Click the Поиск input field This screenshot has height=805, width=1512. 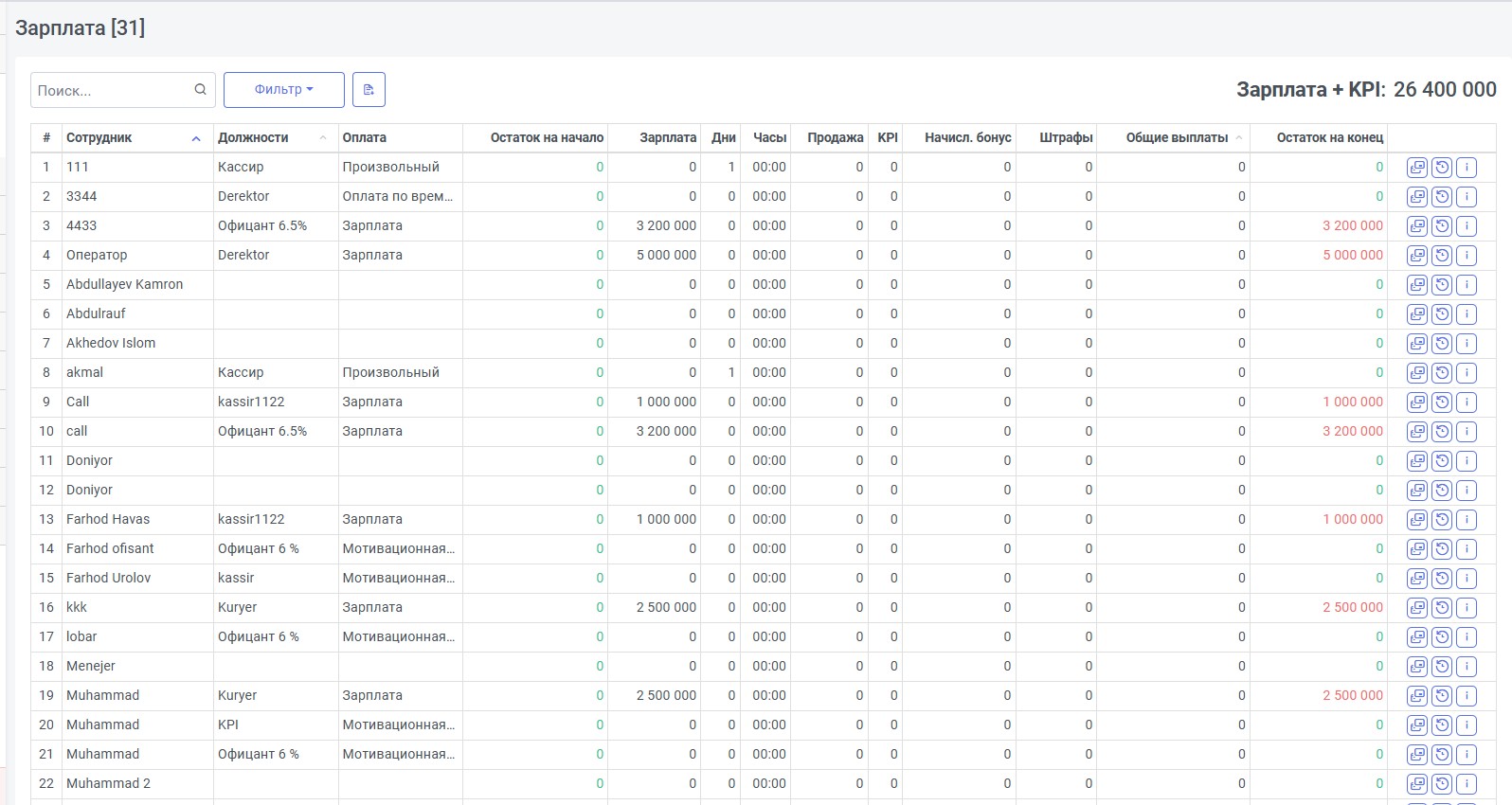click(x=112, y=90)
